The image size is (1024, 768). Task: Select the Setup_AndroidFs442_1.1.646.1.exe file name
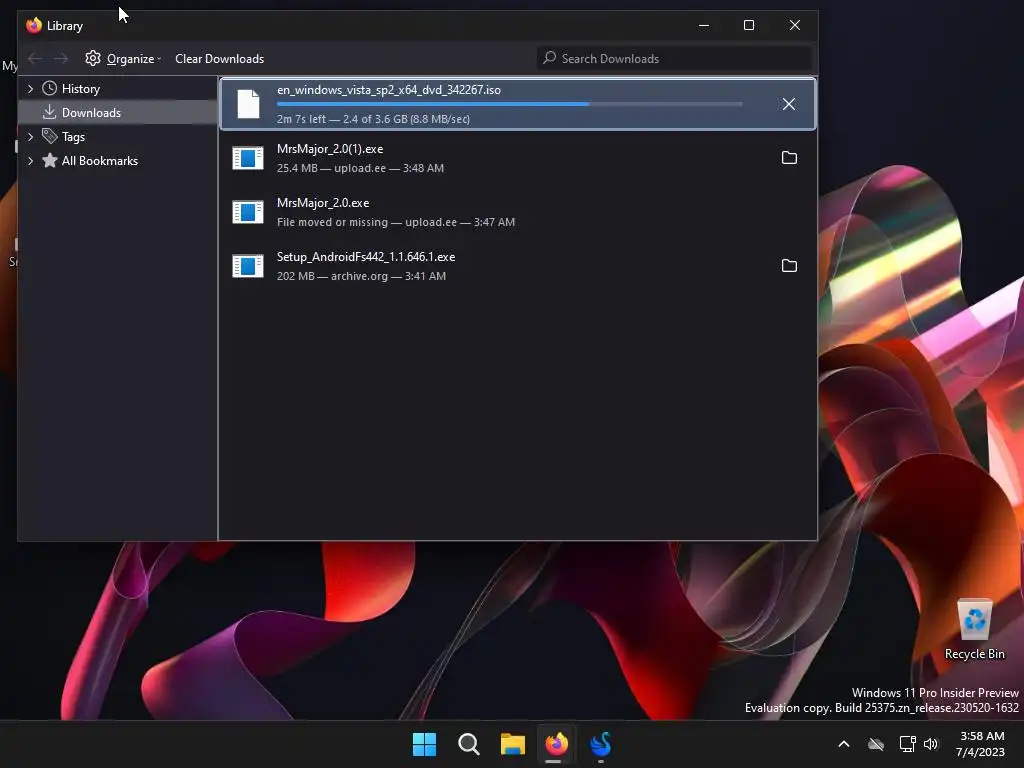pyautogui.click(x=366, y=257)
